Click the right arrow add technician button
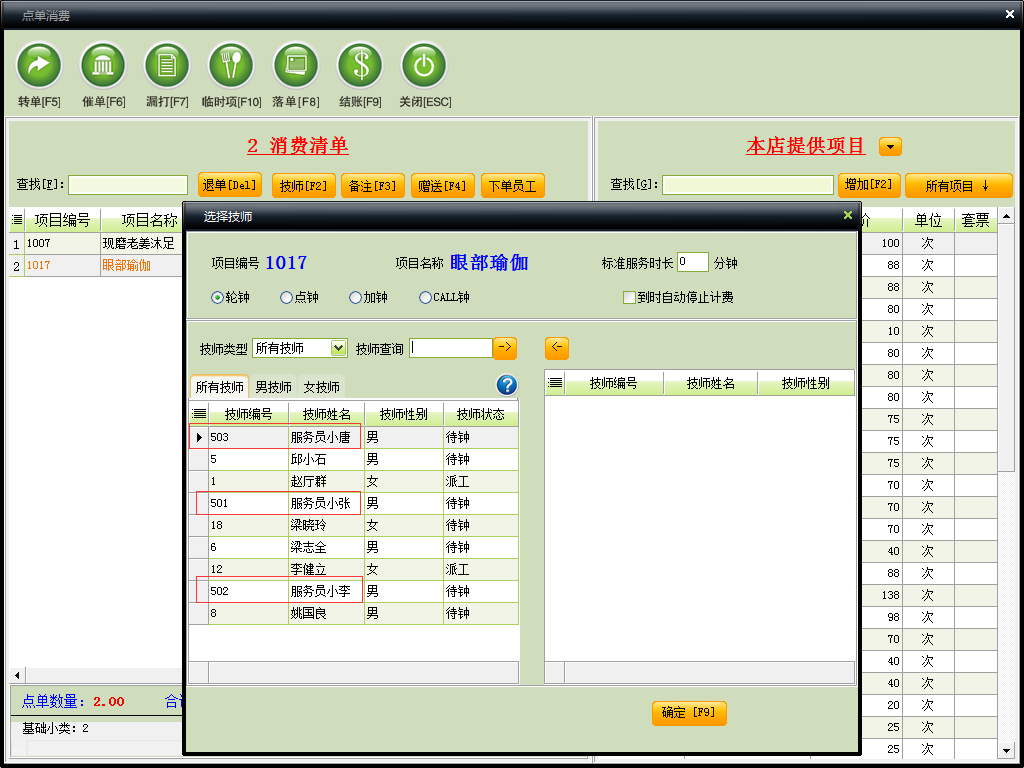This screenshot has width=1024, height=768. tap(505, 348)
